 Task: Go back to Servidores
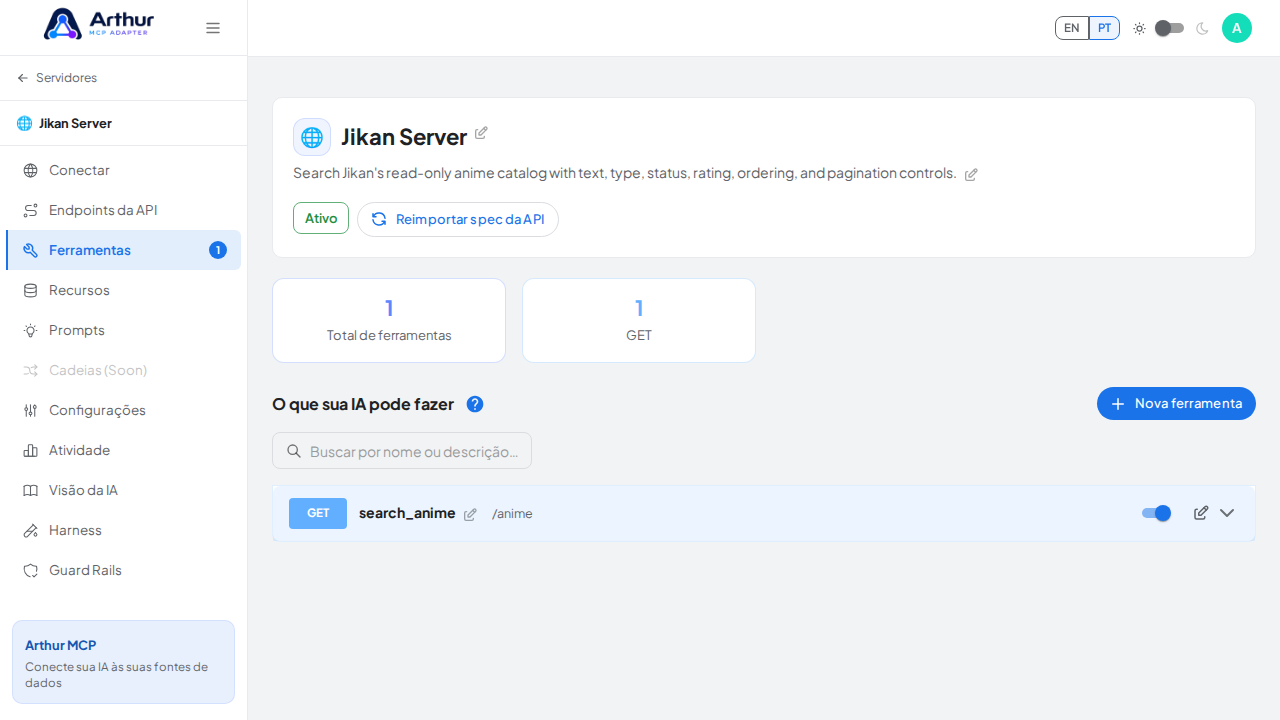[57, 78]
